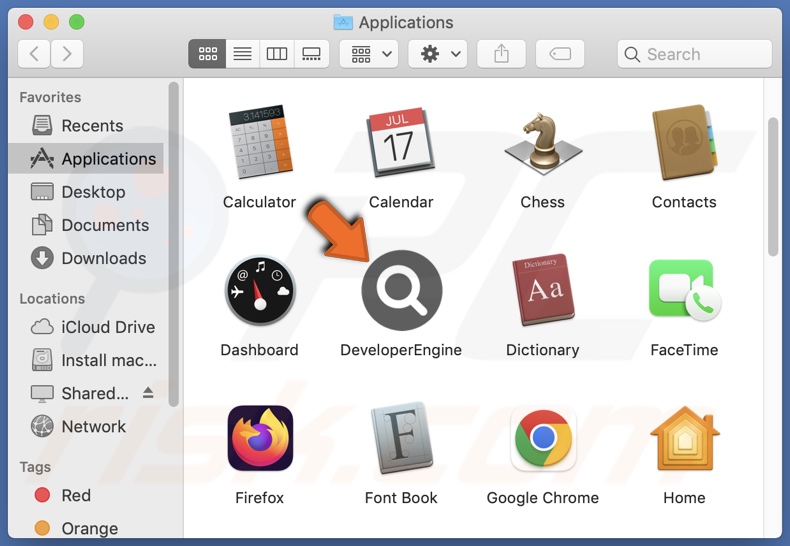The height and width of the screenshot is (546, 790).
Task: Click the Applications folder icon in title bar
Action: click(x=343, y=22)
